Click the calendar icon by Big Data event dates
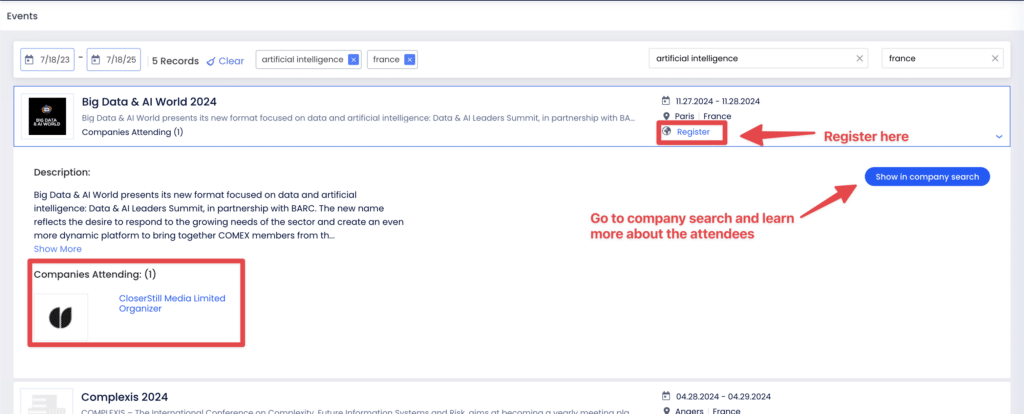This screenshot has width=1024, height=414. (666, 101)
